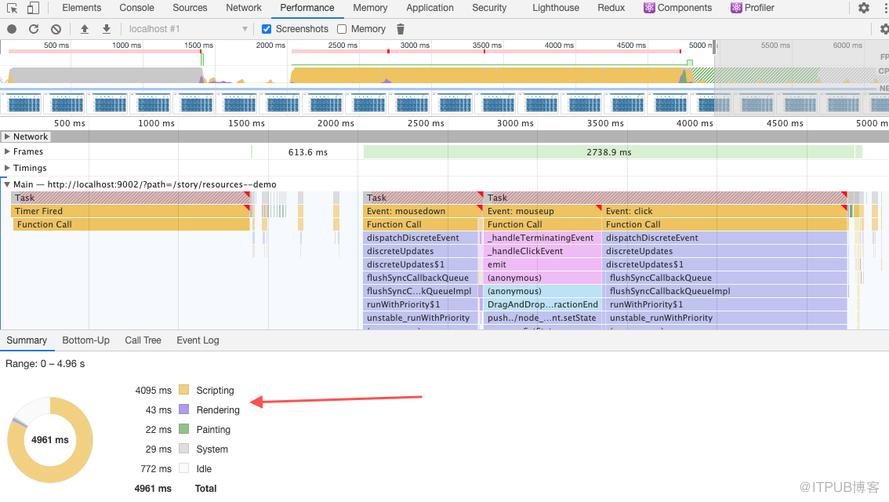Click the first filmstrip screenshot thumbnail

point(24,104)
